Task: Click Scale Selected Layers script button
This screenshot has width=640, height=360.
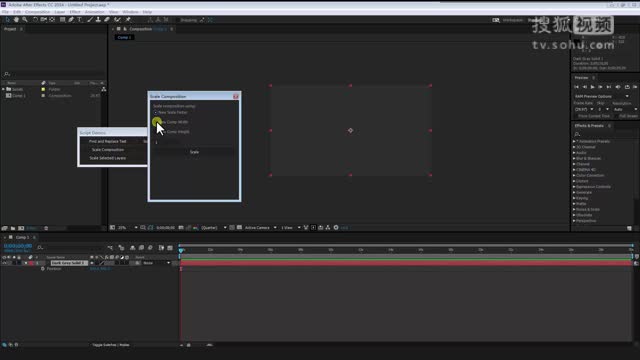Action: 108,158
